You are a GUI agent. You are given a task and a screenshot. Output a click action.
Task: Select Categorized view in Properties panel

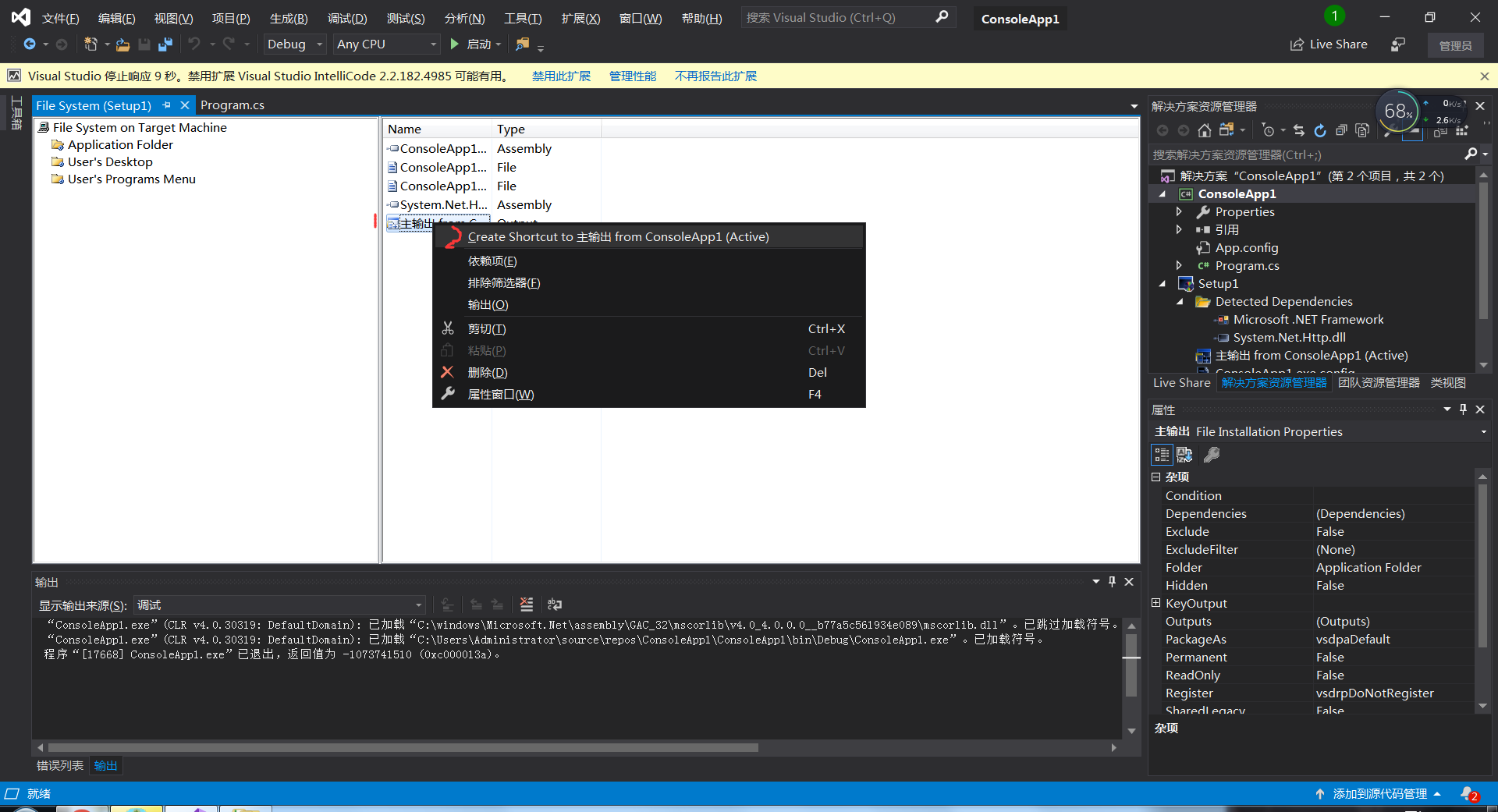tap(1162, 455)
